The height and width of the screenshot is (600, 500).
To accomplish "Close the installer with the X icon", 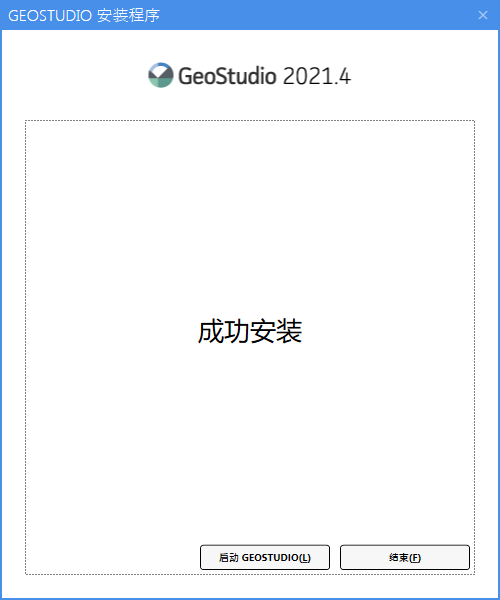I will click(483, 15).
